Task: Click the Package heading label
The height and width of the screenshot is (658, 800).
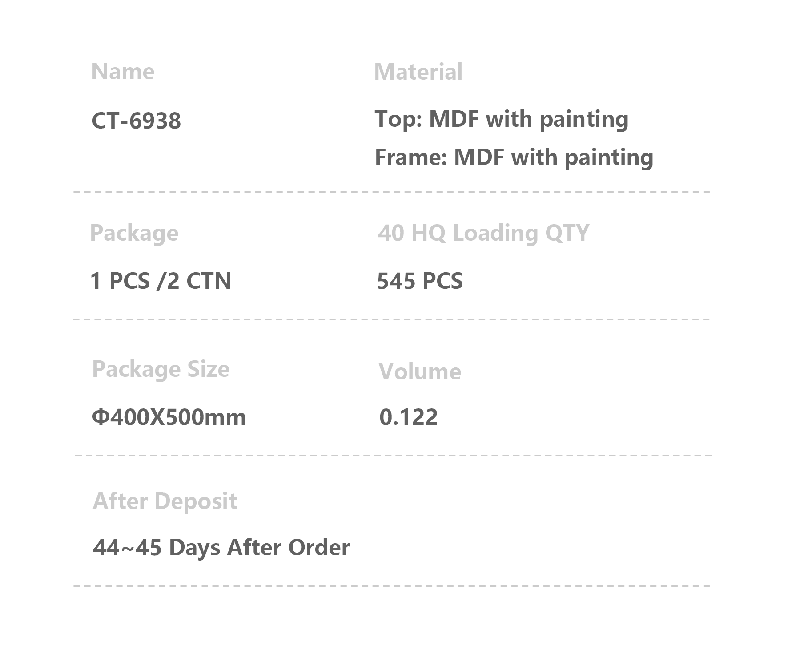Action: point(134,233)
